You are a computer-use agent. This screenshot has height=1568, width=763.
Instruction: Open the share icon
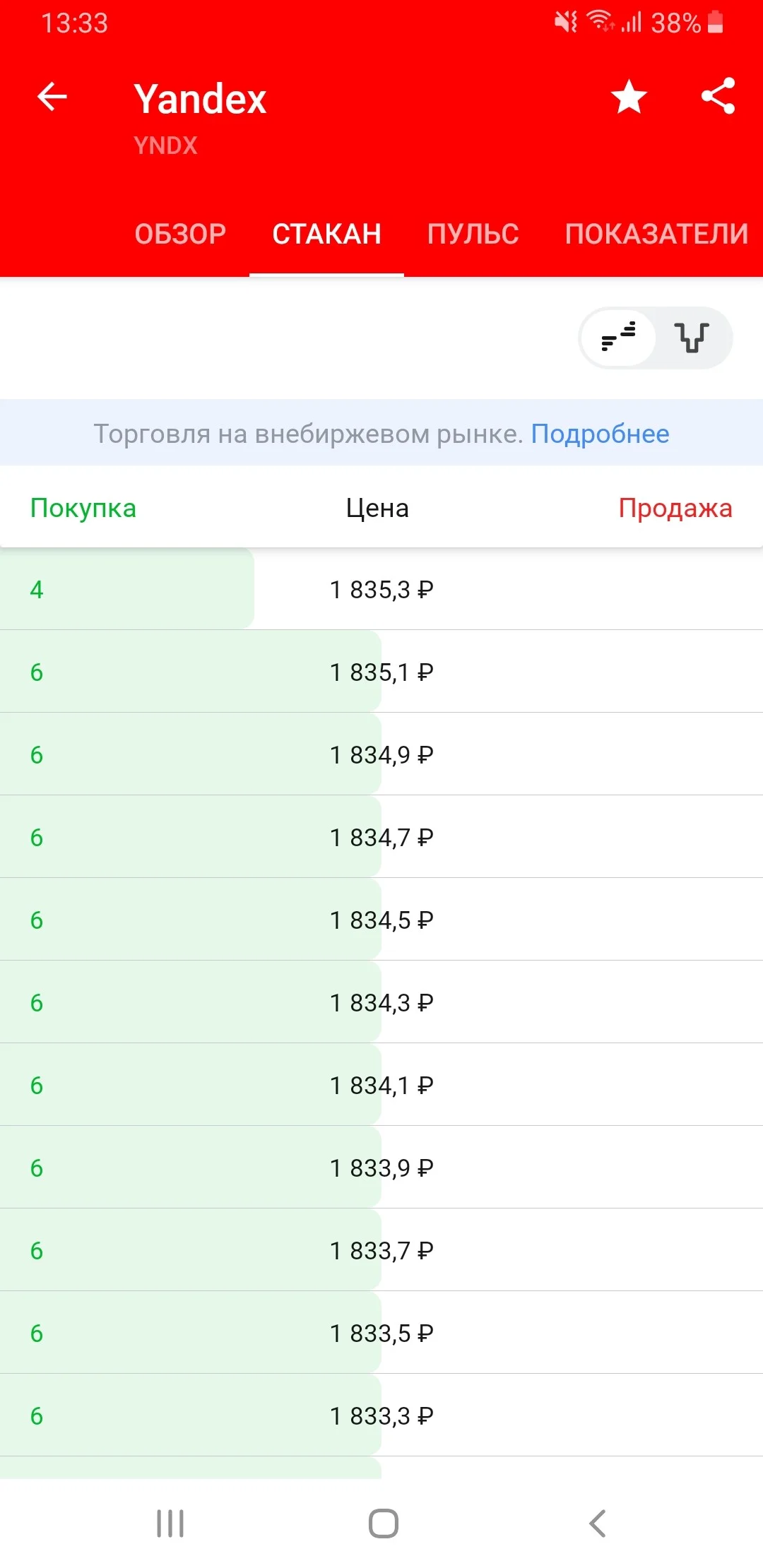(x=718, y=96)
